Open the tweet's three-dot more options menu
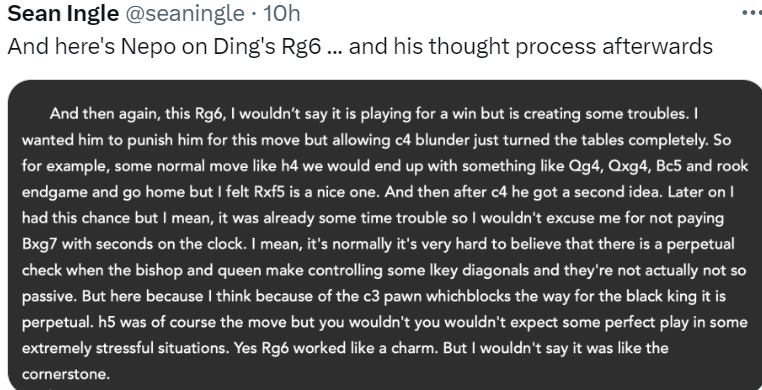The width and height of the screenshot is (762, 390). [x=753, y=13]
